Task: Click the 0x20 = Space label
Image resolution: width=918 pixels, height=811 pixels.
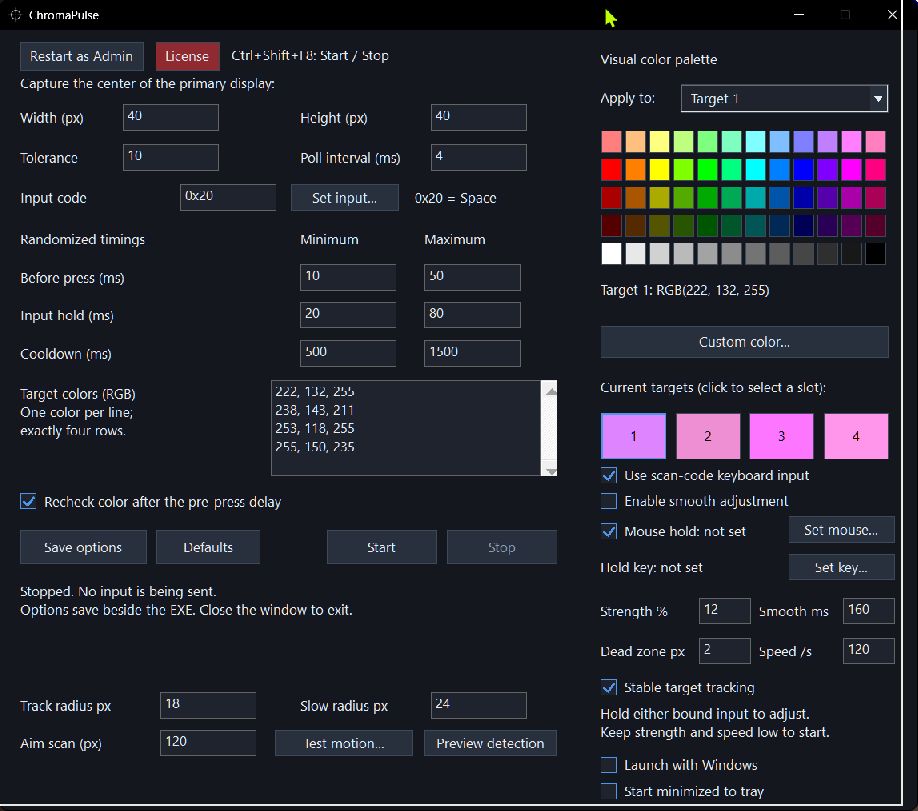Action: 455,198
